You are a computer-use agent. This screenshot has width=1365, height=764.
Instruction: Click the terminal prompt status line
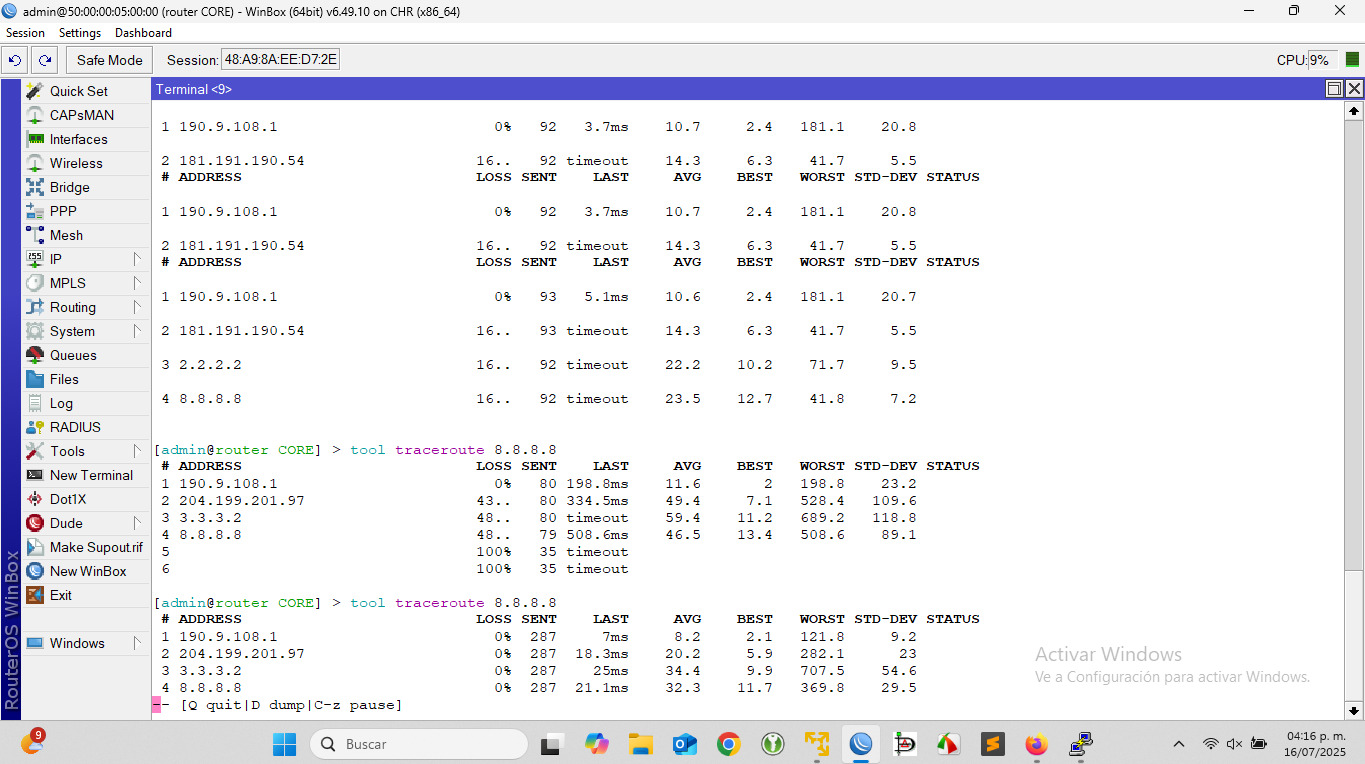pyautogui.click(x=277, y=705)
